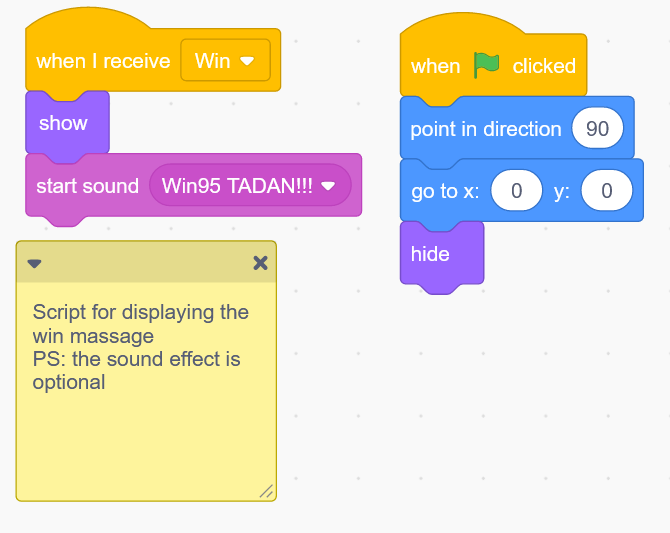Click the show block
670x533 pixels.
[x=67, y=123]
